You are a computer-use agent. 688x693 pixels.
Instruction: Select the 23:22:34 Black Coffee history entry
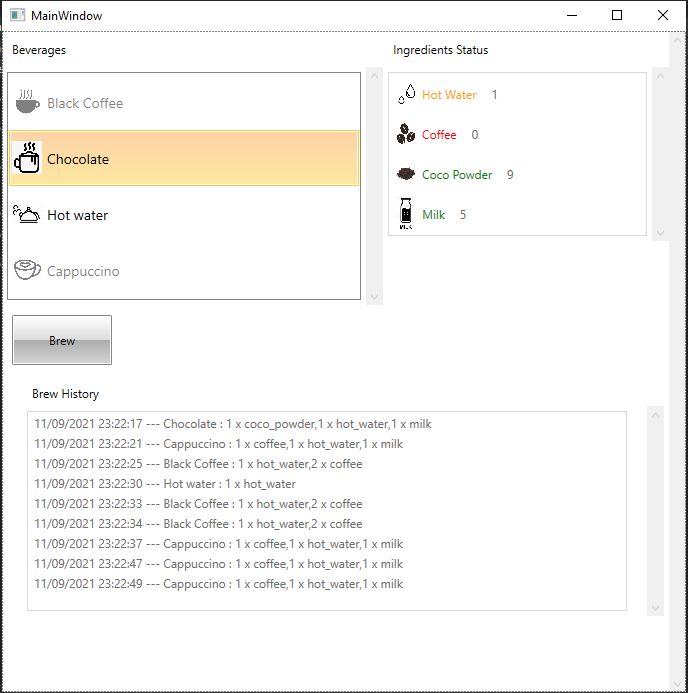pyautogui.click(x=198, y=524)
